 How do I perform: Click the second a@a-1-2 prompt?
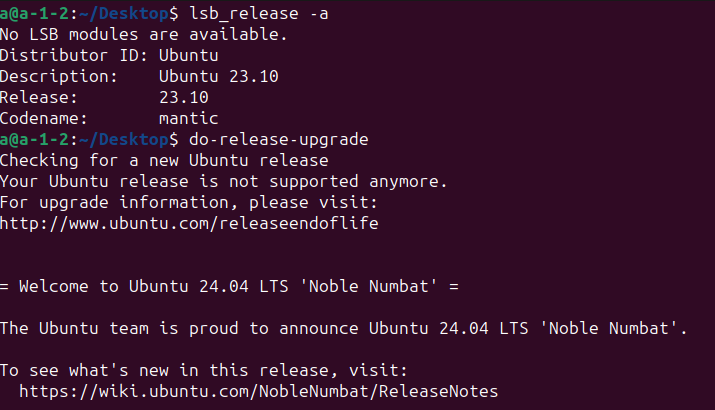35,140
